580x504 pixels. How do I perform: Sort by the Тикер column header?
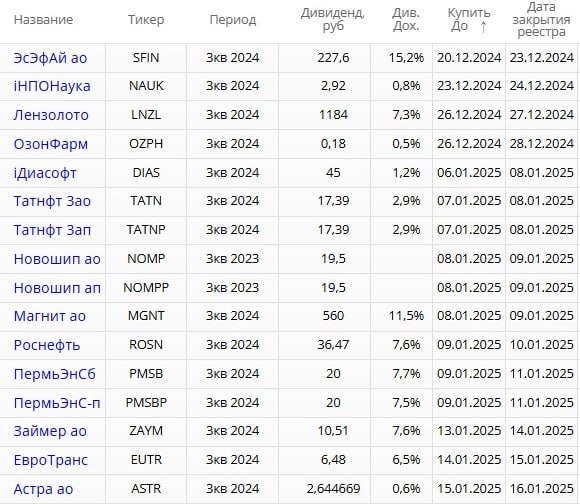(x=146, y=20)
